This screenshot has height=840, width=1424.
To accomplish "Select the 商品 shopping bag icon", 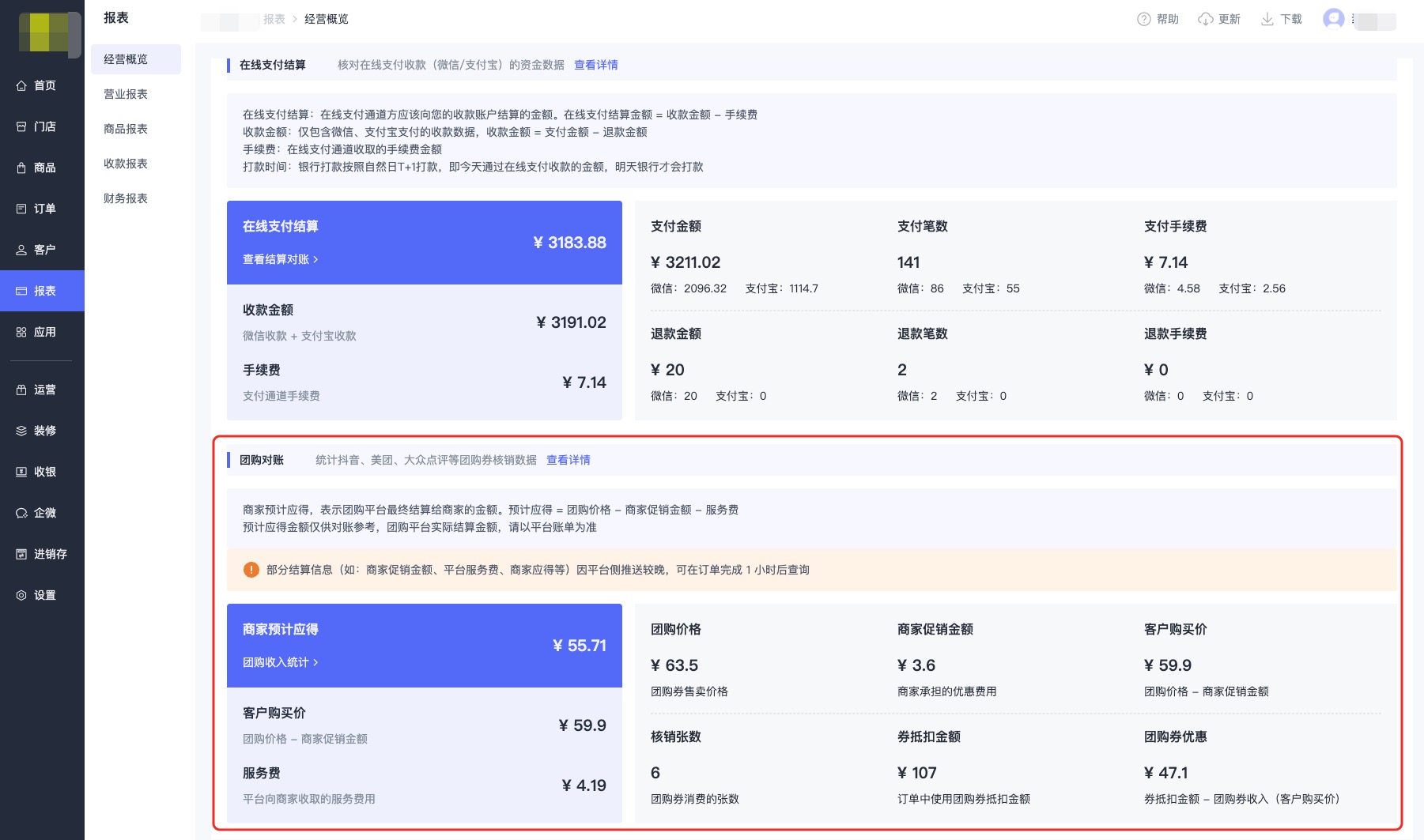I will (21, 168).
